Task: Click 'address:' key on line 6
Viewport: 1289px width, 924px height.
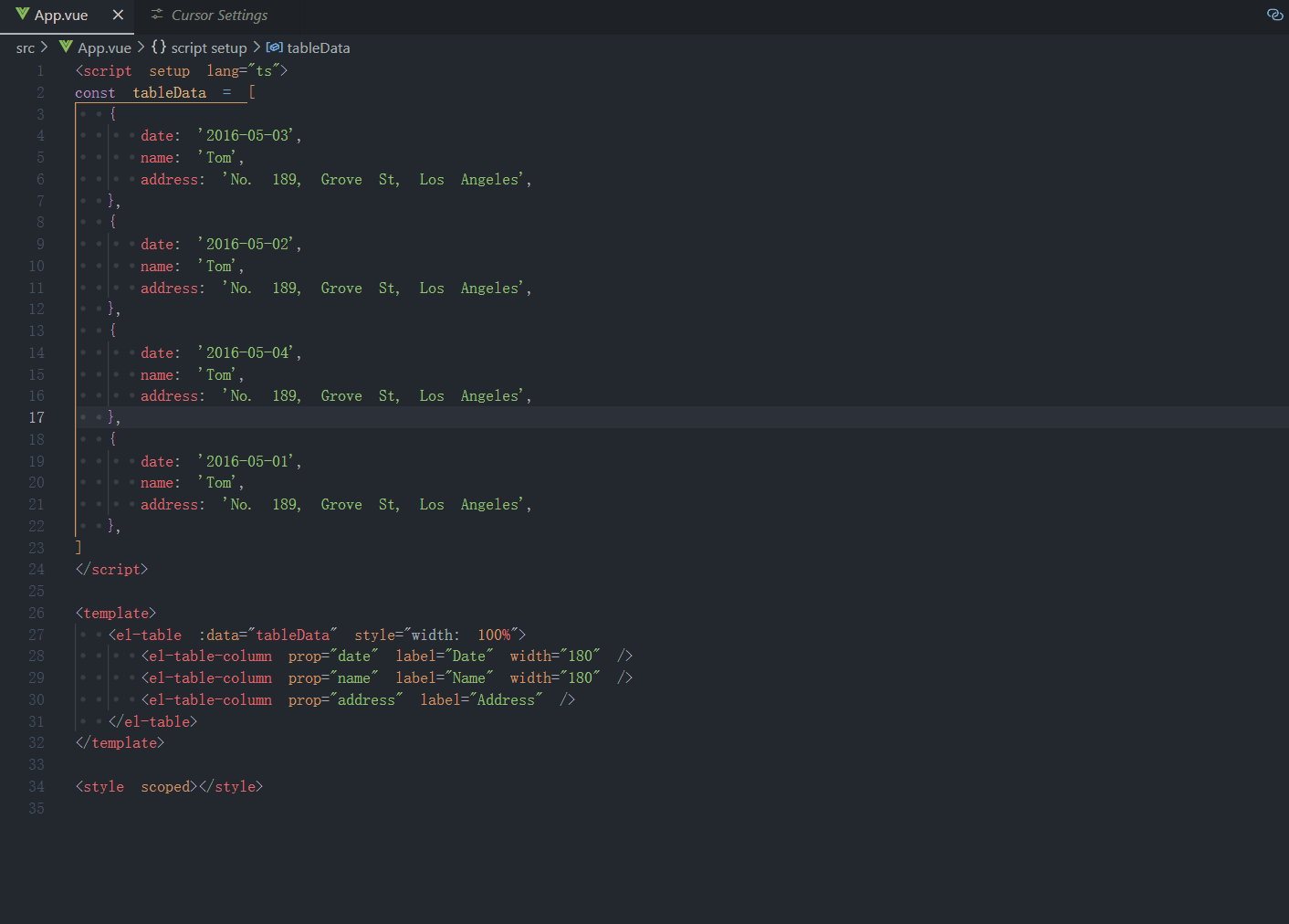Action: 173,179
